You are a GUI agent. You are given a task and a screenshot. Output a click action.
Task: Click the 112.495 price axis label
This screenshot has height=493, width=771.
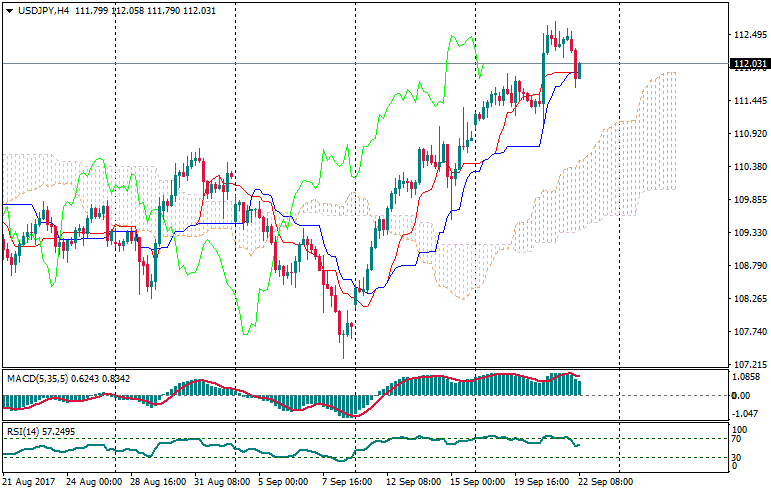(748, 35)
